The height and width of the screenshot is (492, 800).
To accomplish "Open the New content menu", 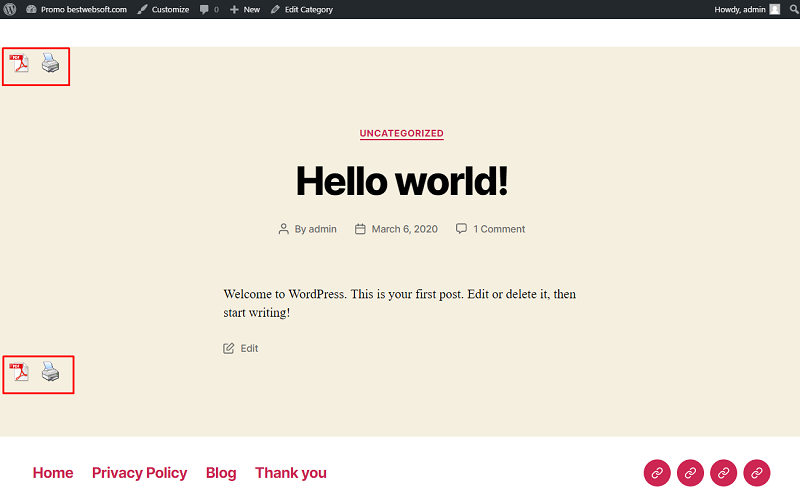I will pos(245,9).
